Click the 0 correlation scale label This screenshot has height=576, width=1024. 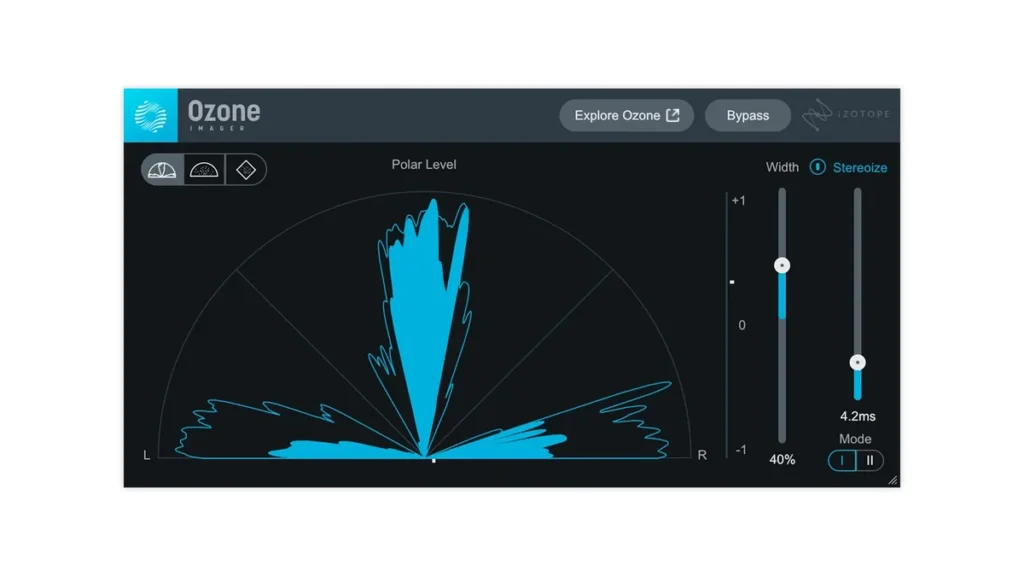click(742, 325)
